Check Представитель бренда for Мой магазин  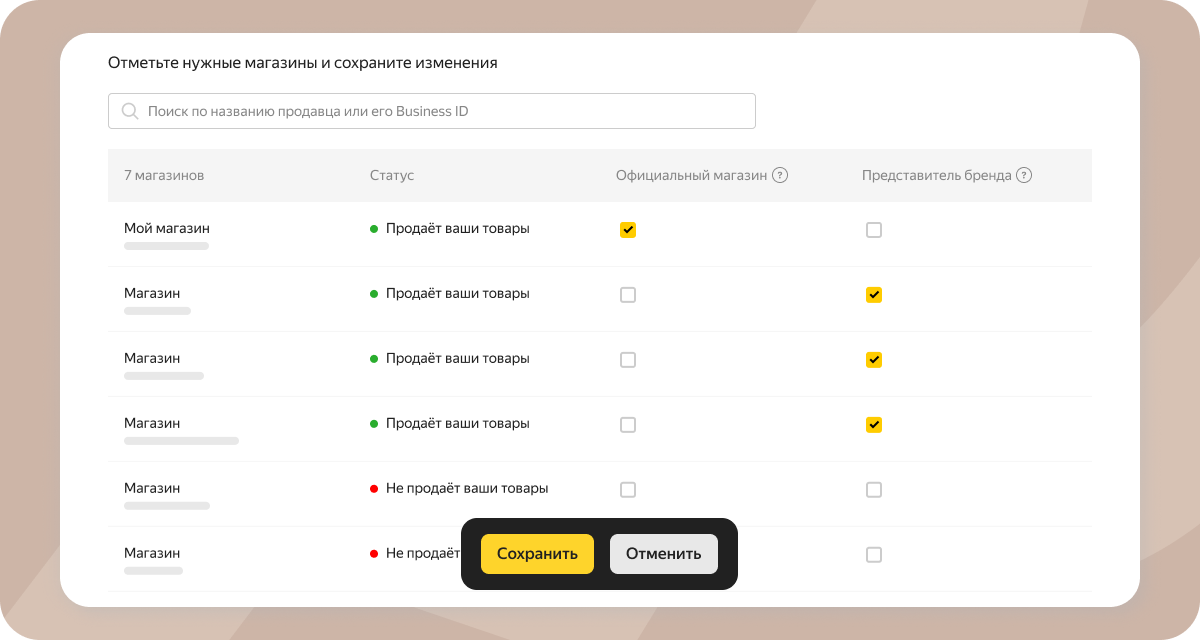(874, 230)
